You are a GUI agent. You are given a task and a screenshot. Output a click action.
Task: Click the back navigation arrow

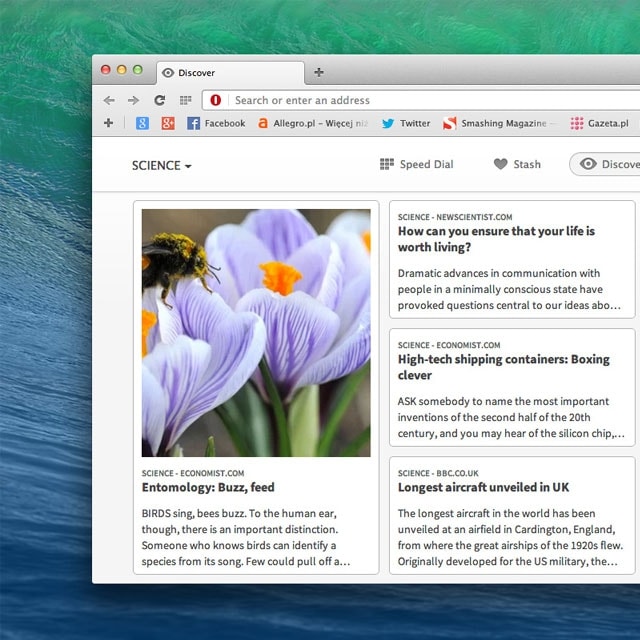point(109,100)
